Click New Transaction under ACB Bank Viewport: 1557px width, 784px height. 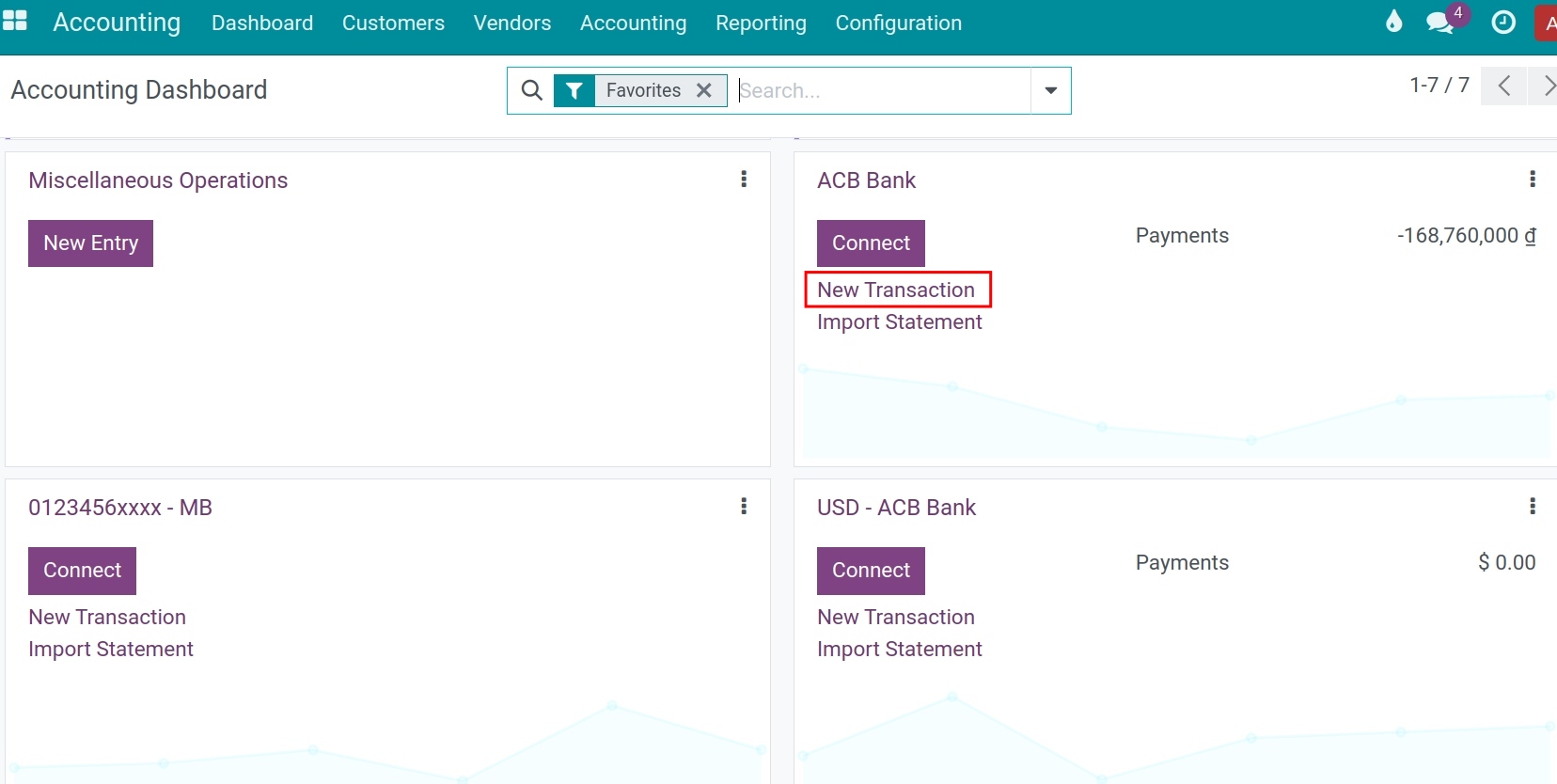click(896, 290)
